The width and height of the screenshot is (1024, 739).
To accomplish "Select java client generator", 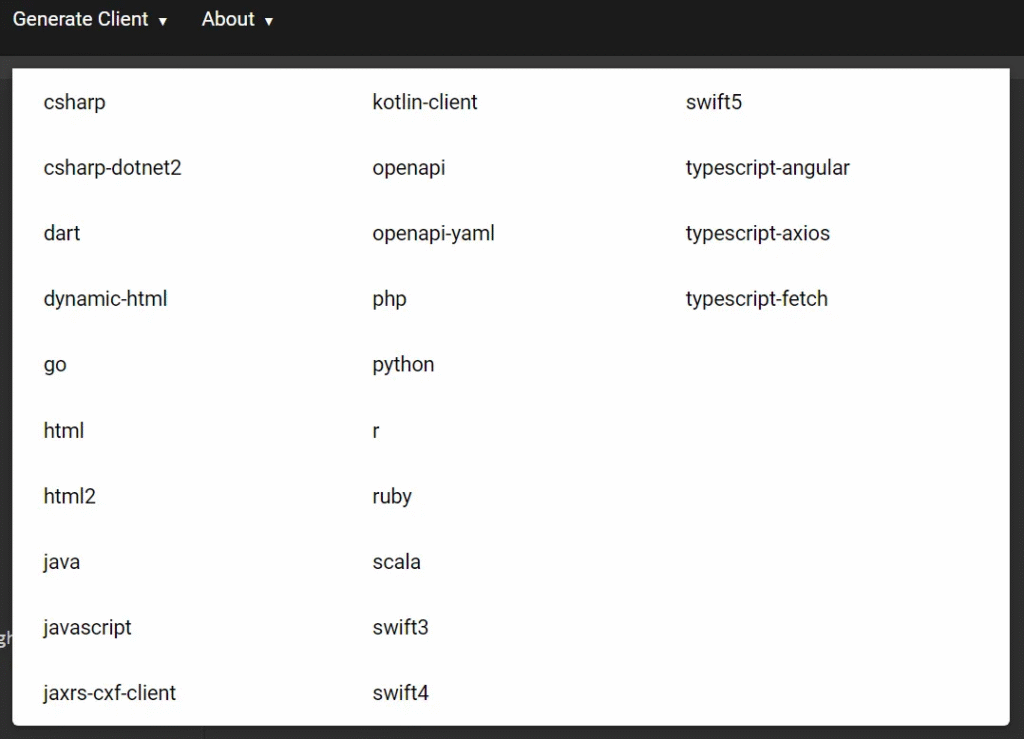I will [x=61, y=562].
